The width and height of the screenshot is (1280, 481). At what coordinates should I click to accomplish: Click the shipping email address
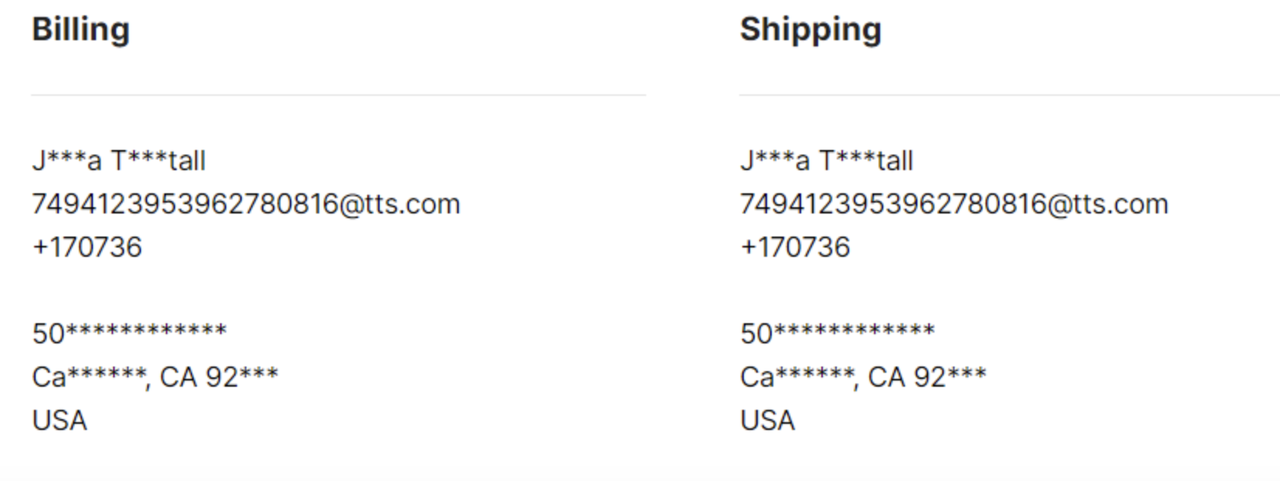coord(954,204)
